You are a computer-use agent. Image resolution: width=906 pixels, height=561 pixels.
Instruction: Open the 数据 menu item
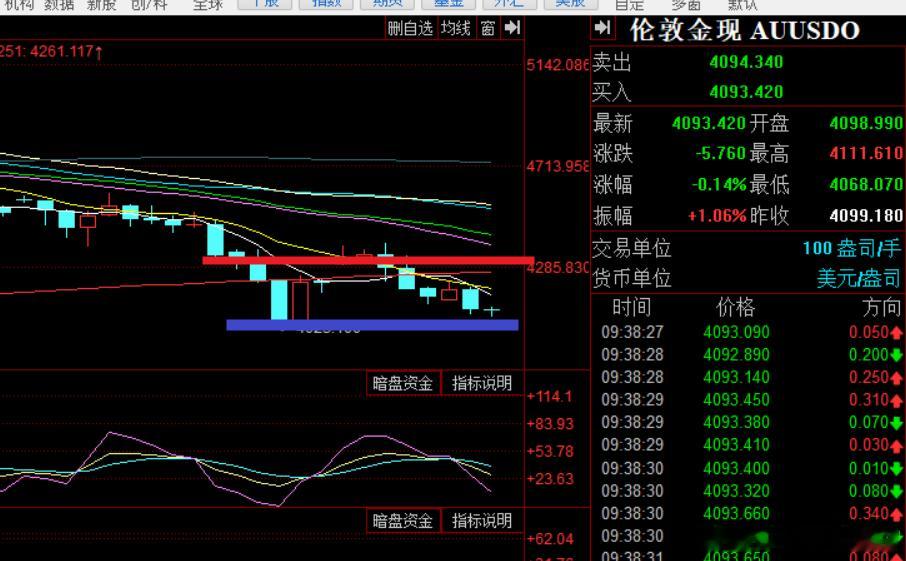(59, 5)
